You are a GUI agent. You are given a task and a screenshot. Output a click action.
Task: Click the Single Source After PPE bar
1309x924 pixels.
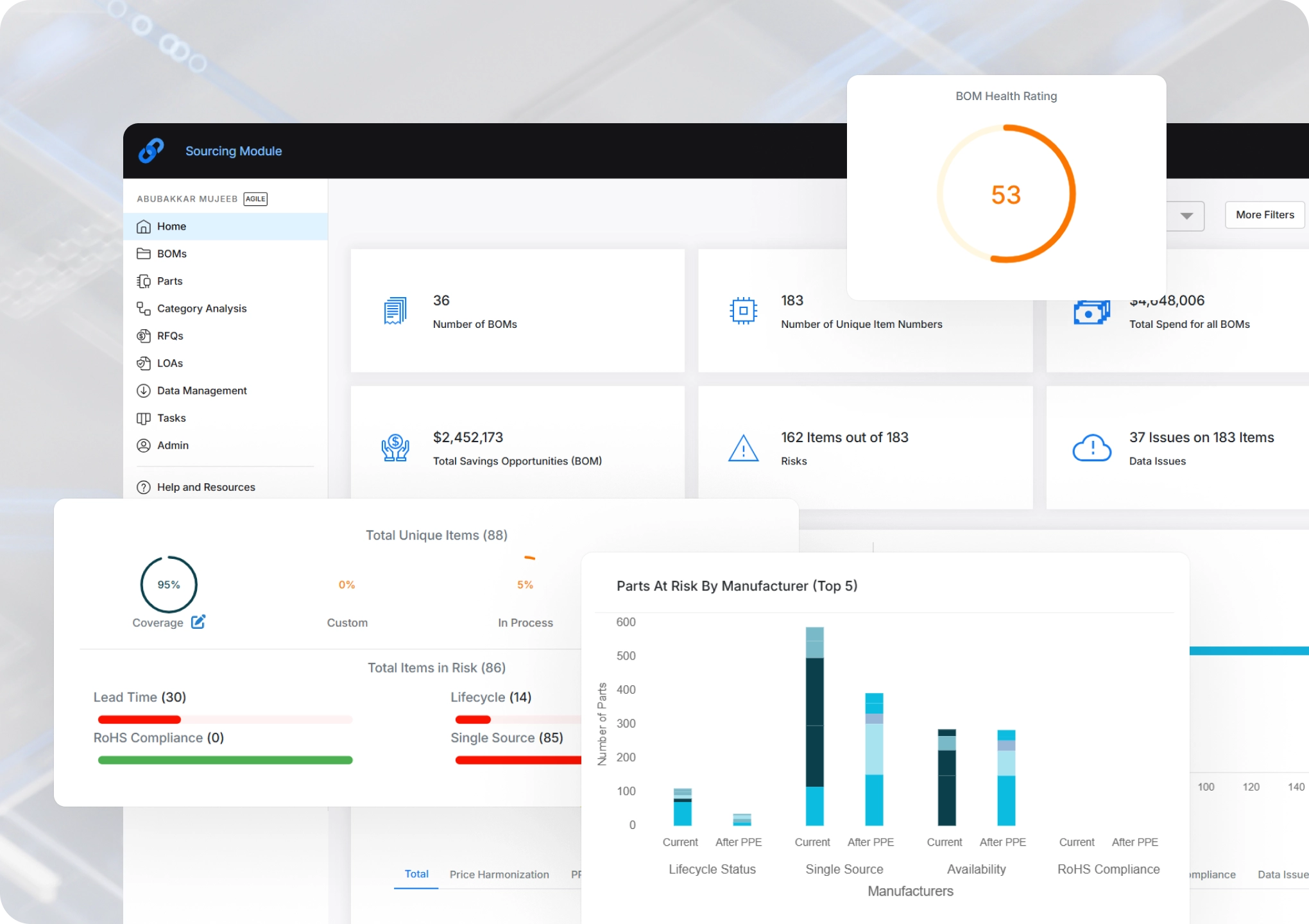(874, 759)
